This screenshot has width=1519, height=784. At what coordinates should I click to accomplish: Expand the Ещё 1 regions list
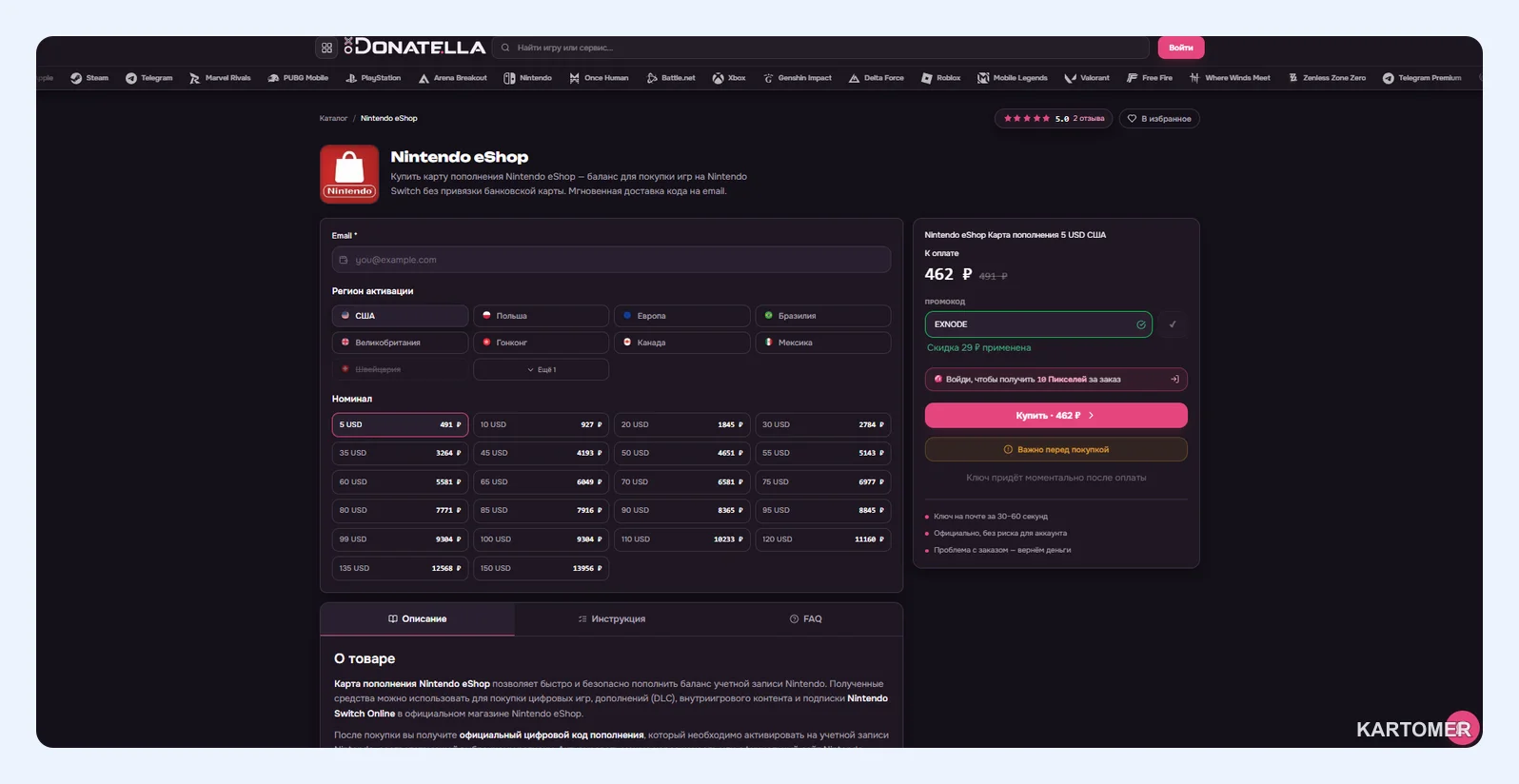(x=541, y=369)
